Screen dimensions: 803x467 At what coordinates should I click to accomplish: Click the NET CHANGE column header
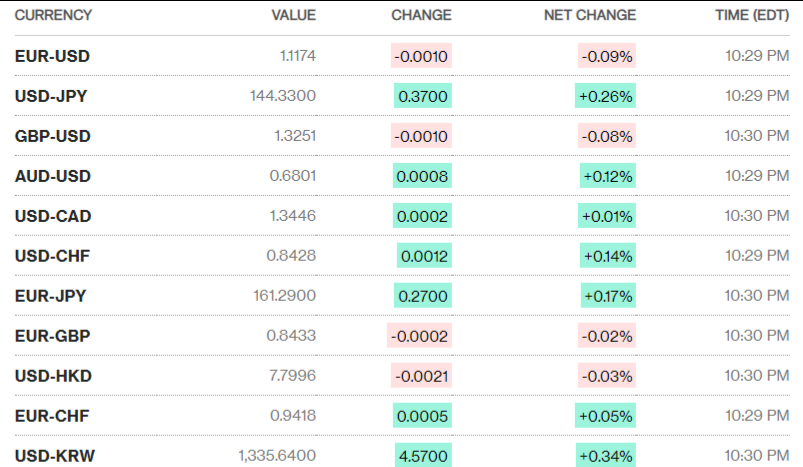589,15
